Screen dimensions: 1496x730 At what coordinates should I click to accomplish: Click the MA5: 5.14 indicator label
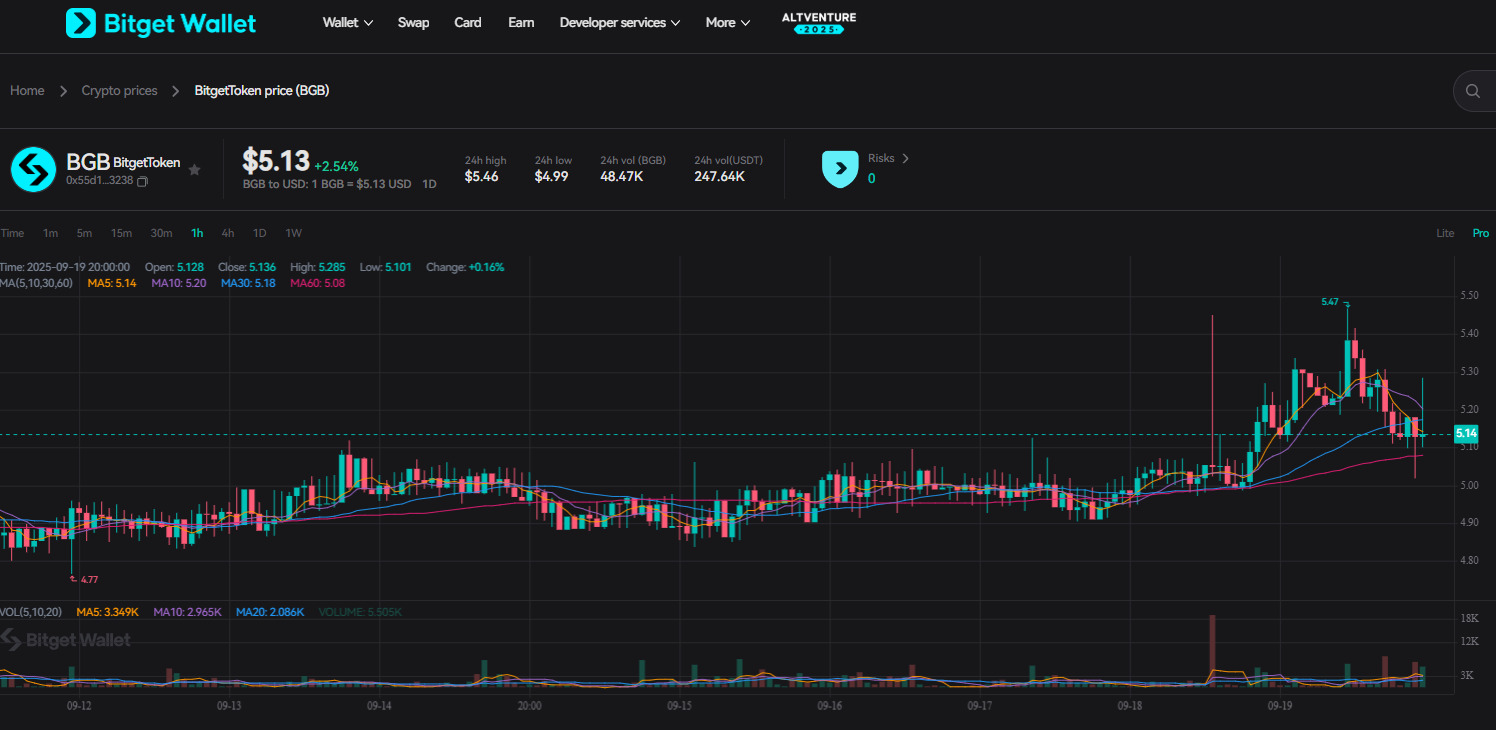[x=112, y=283]
